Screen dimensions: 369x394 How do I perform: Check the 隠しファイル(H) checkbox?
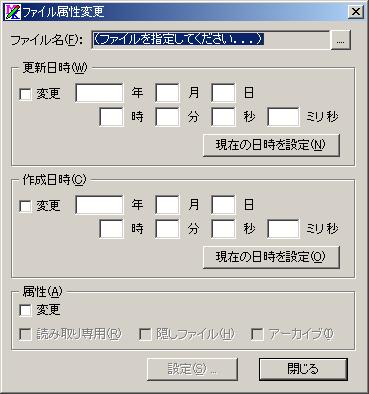(145, 334)
